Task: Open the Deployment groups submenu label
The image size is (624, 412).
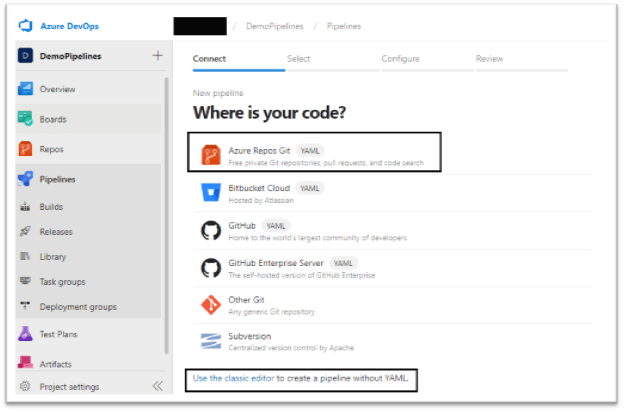Action: pyautogui.click(x=78, y=307)
